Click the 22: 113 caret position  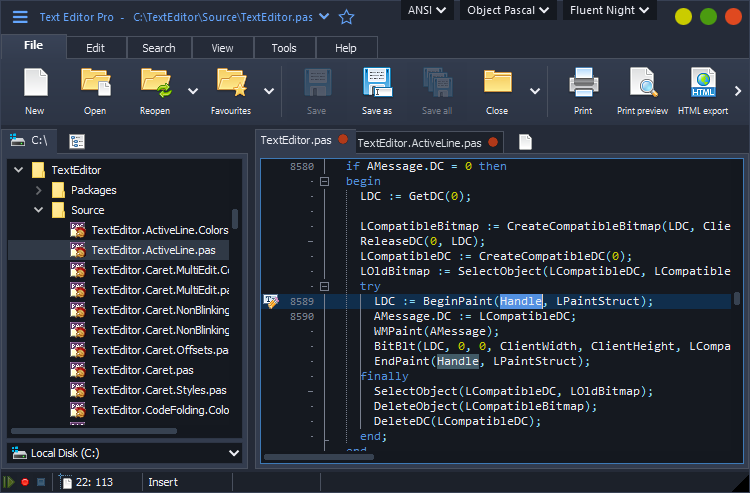[94, 482]
